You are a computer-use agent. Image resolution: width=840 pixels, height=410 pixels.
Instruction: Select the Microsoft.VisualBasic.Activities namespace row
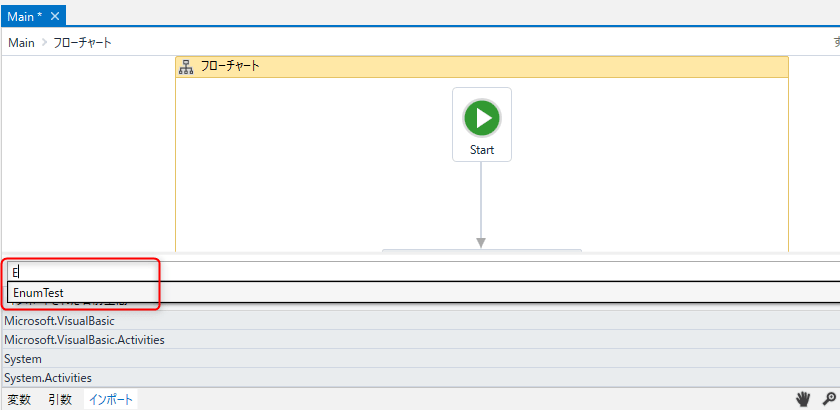pyautogui.click(x=85, y=340)
